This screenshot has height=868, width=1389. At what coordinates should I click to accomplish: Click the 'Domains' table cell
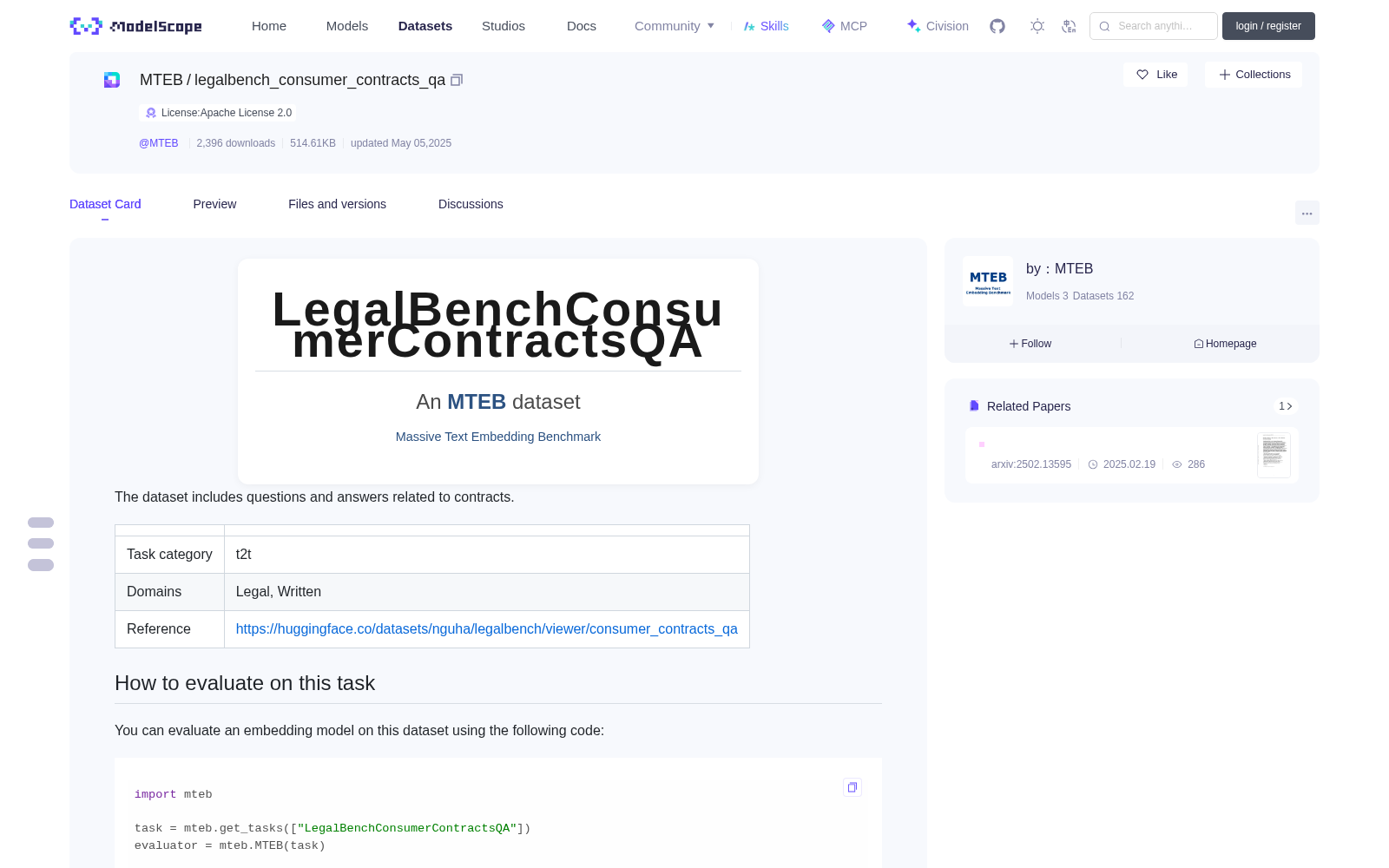(x=169, y=592)
